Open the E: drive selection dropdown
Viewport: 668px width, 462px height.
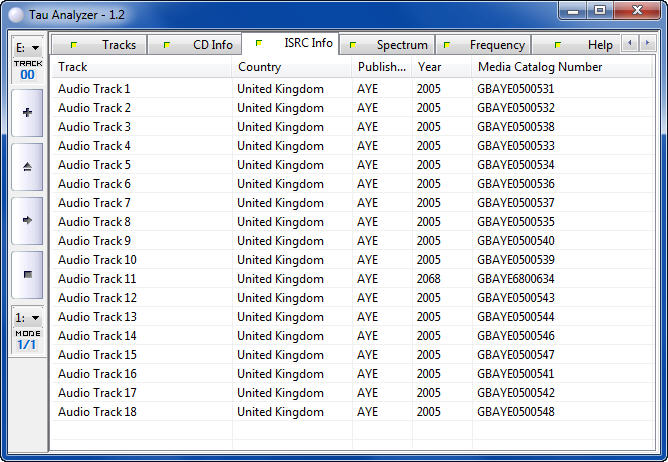pos(27,47)
